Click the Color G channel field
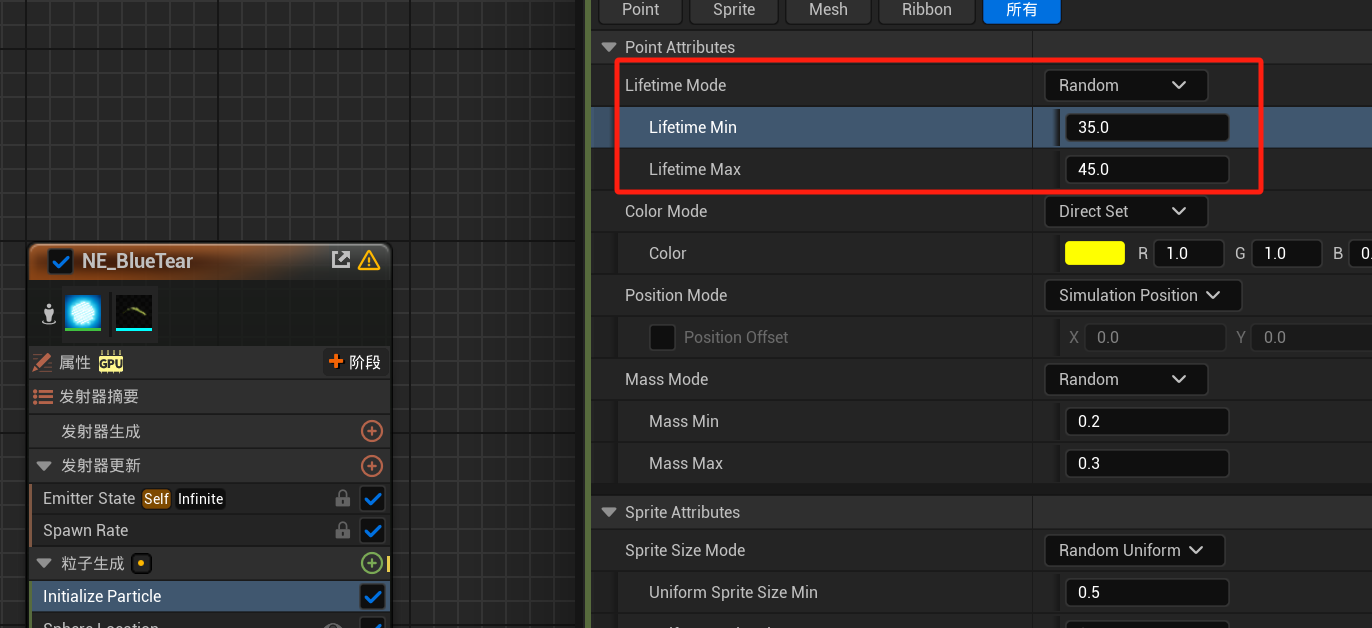The image size is (1372, 628). point(1287,254)
